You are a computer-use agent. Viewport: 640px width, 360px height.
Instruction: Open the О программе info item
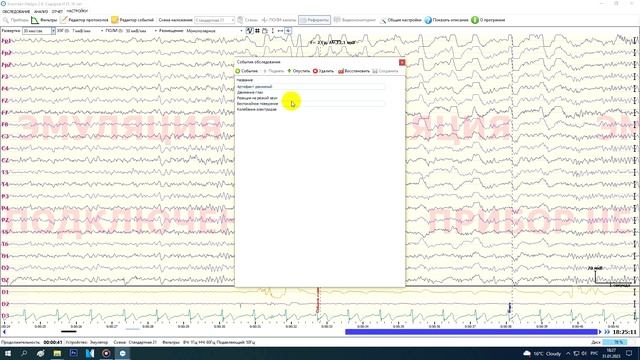coord(488,20)
